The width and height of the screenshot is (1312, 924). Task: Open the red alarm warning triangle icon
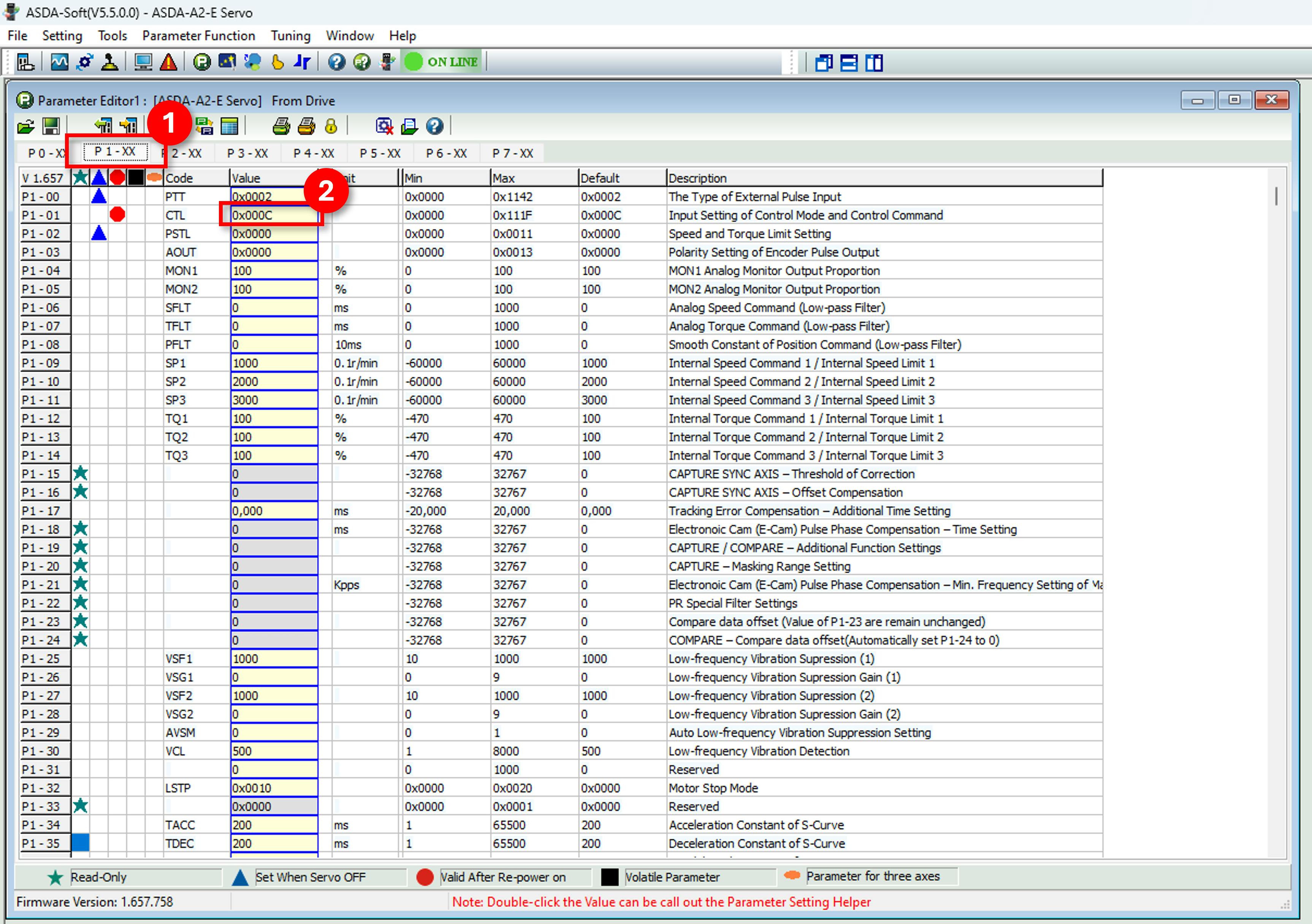coord(168,62)
